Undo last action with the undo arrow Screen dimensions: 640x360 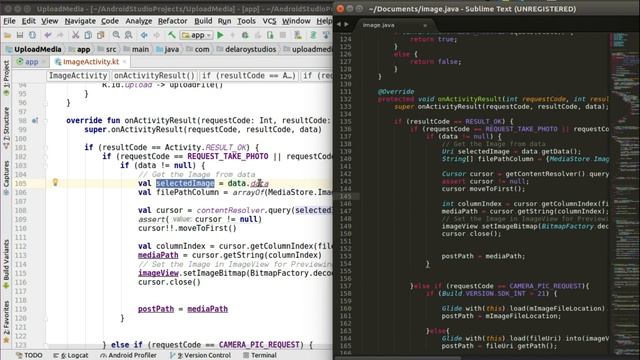pos(48,36)
